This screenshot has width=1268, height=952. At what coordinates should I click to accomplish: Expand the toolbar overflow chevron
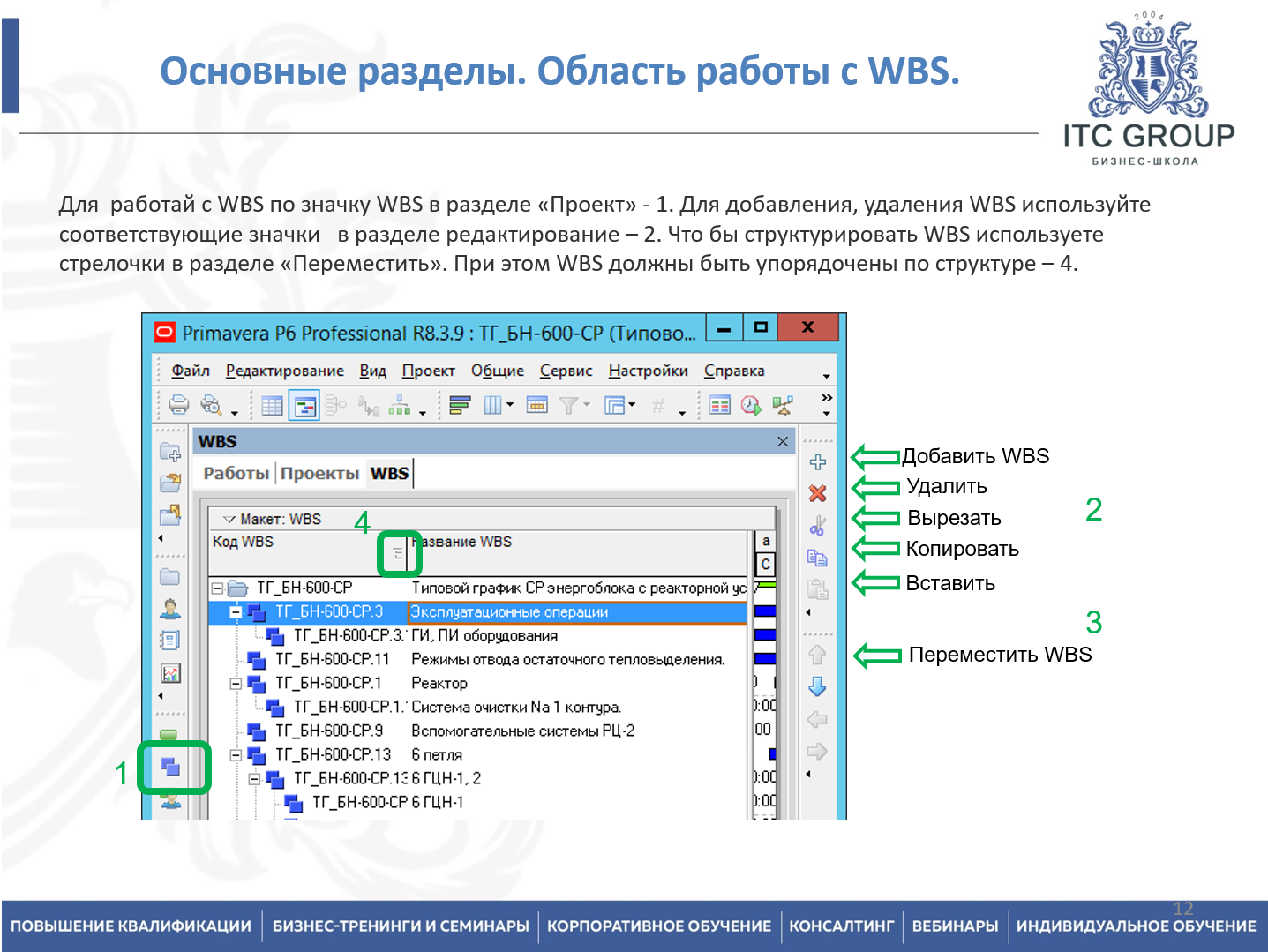tap(826, 397)
